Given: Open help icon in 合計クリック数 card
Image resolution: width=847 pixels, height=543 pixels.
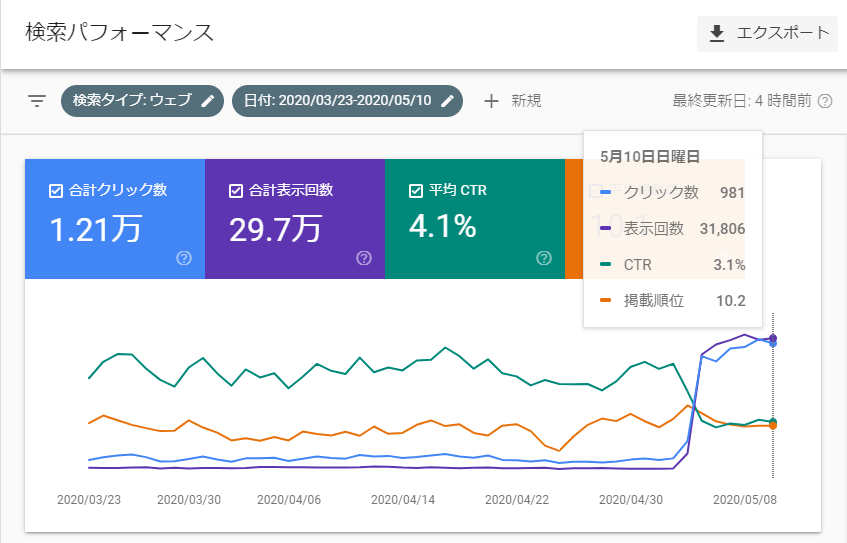Looking at the screenshot, I should pos(184,258).
